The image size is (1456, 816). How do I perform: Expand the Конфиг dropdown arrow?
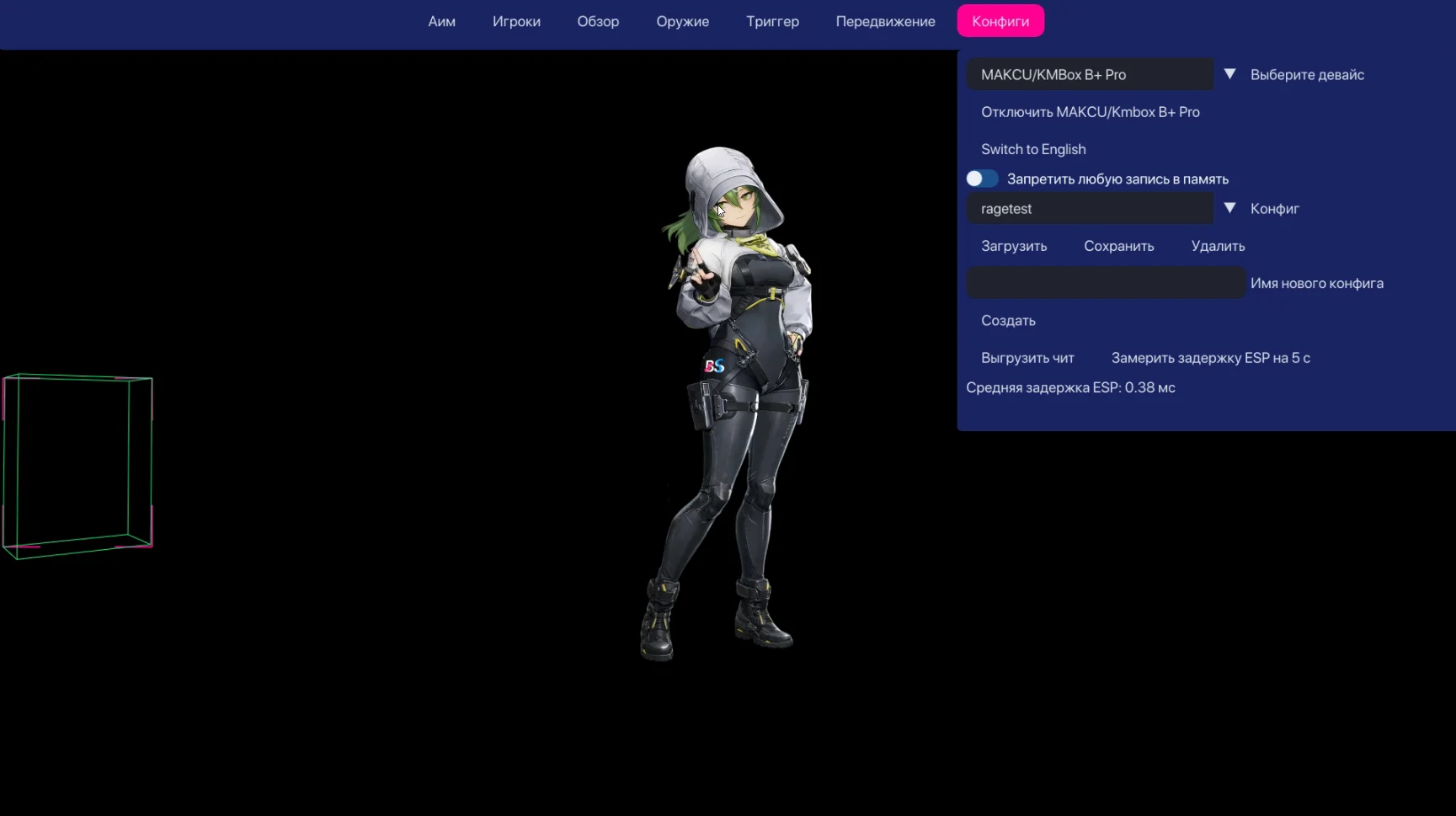1229,208
